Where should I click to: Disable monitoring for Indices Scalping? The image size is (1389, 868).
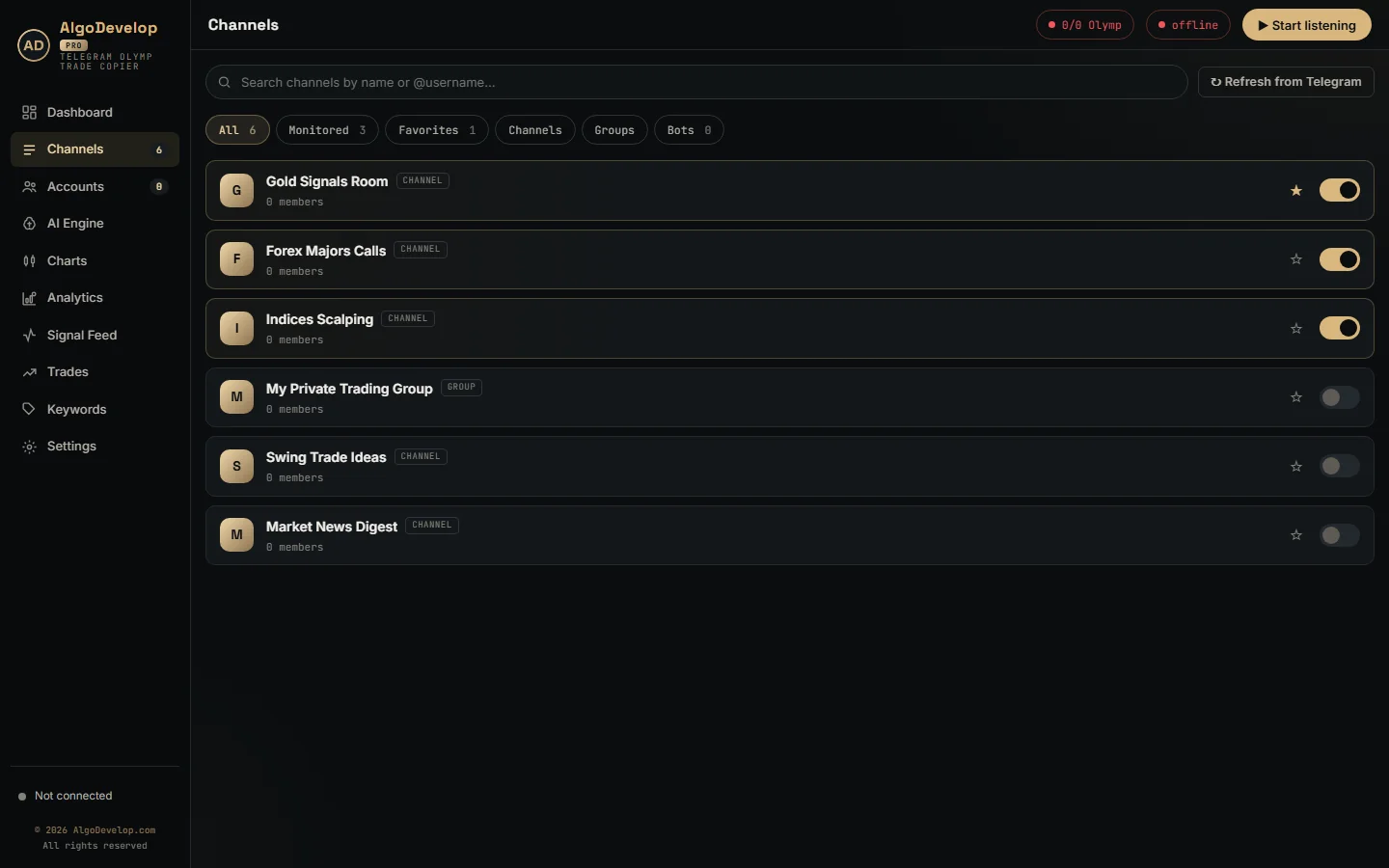tap(1339, 329)
